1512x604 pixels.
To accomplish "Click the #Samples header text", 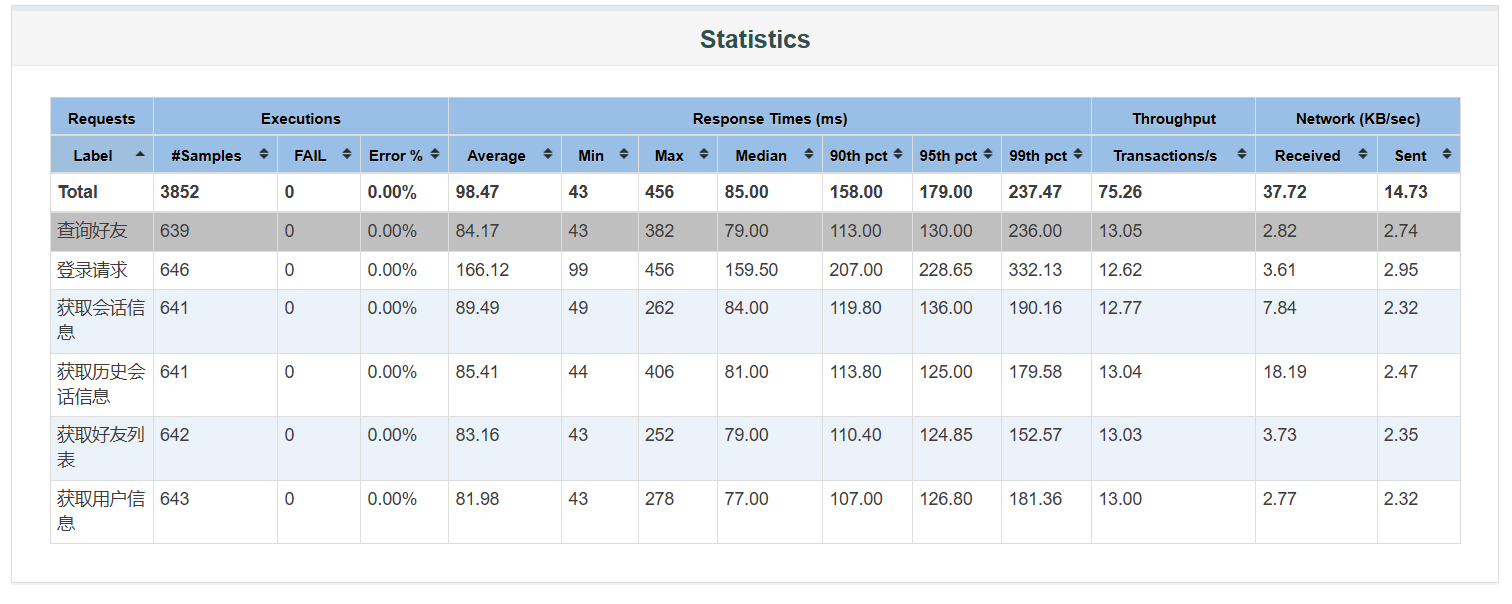I will point(206,155).
